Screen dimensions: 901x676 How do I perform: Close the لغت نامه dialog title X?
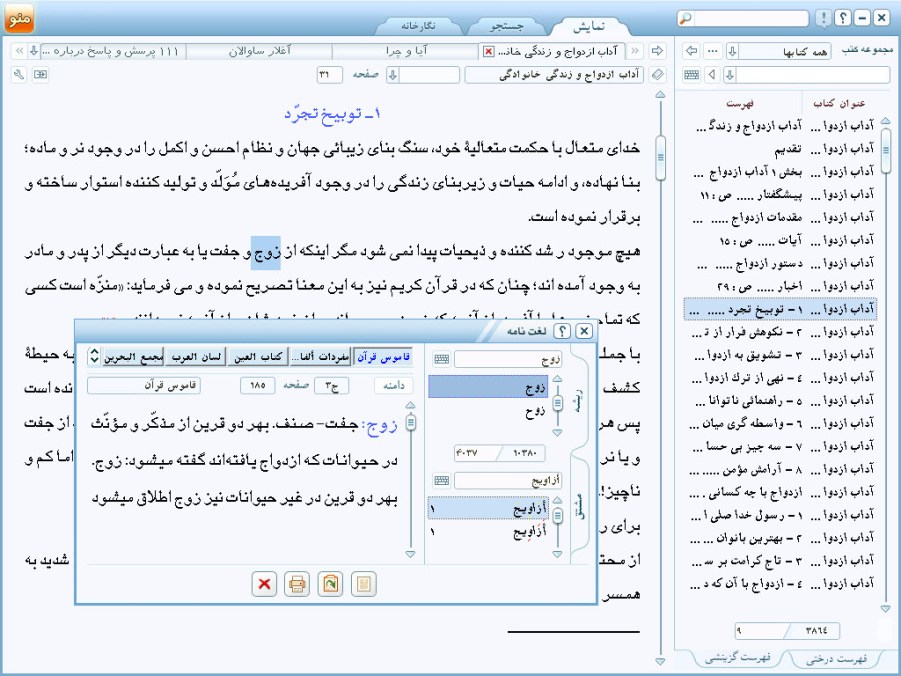(584, 331)
